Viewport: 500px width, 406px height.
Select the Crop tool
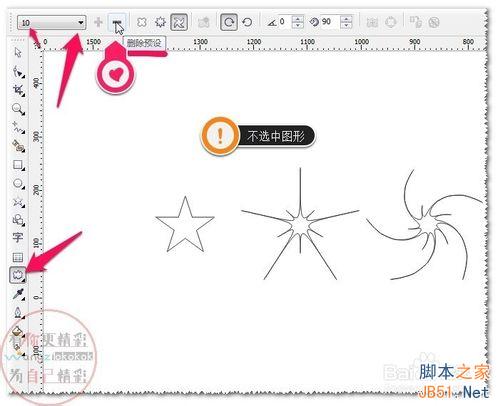(x=18, y=90)
